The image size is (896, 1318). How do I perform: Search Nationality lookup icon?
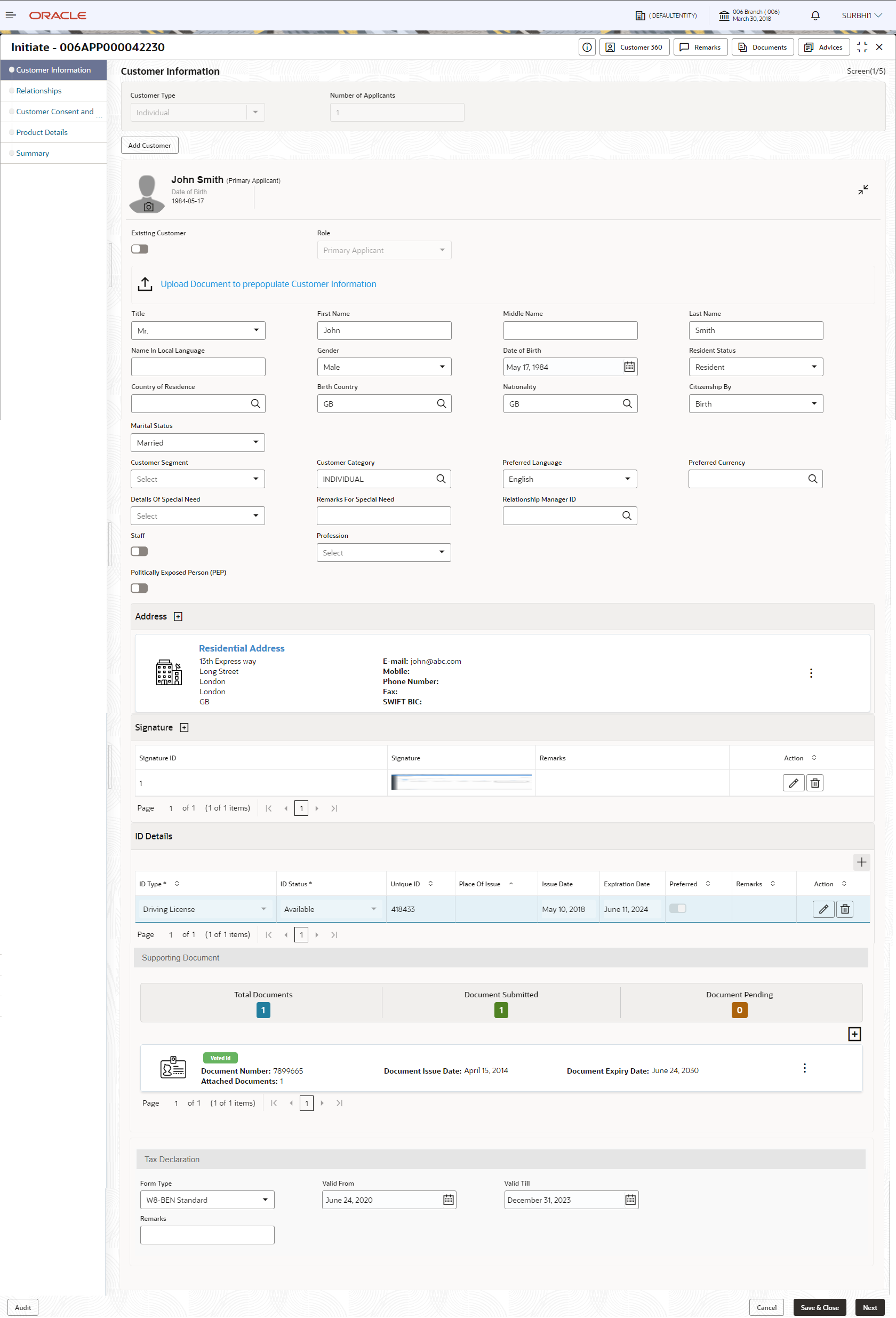tap(627, 403)
